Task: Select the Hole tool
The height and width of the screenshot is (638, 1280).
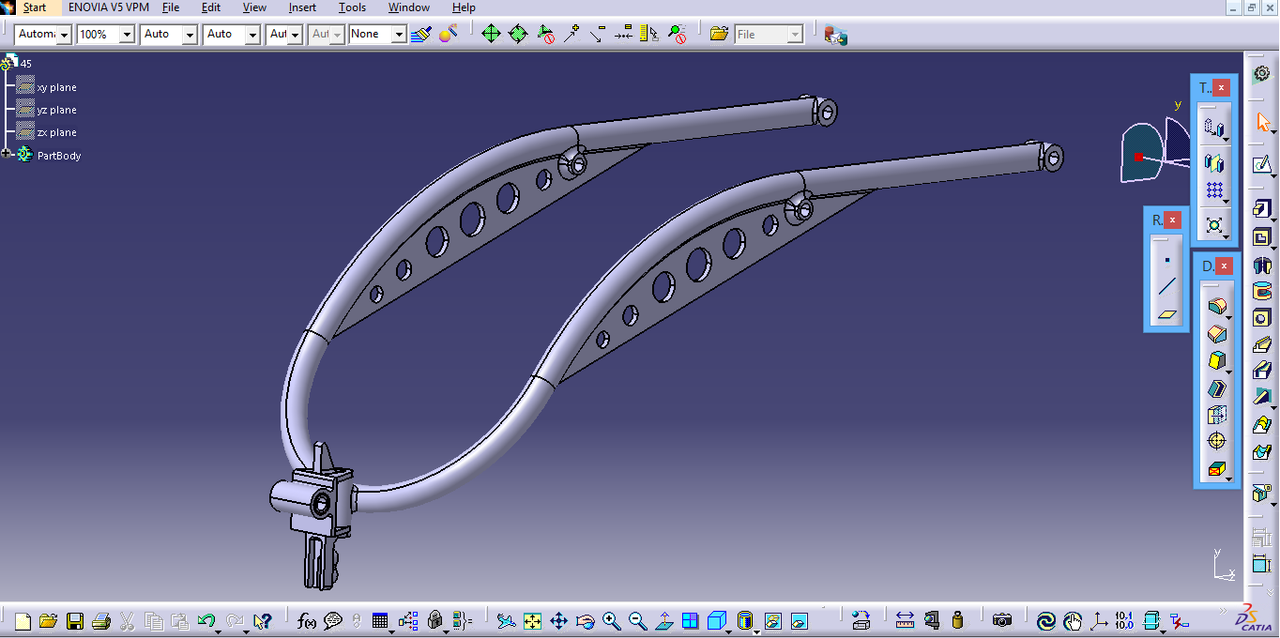Action: pos(1262,318)
